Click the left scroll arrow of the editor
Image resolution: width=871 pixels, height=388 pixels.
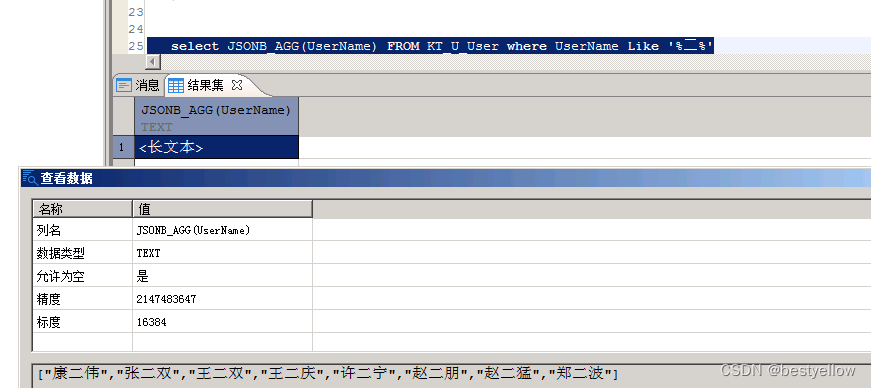tap(153, 61)
